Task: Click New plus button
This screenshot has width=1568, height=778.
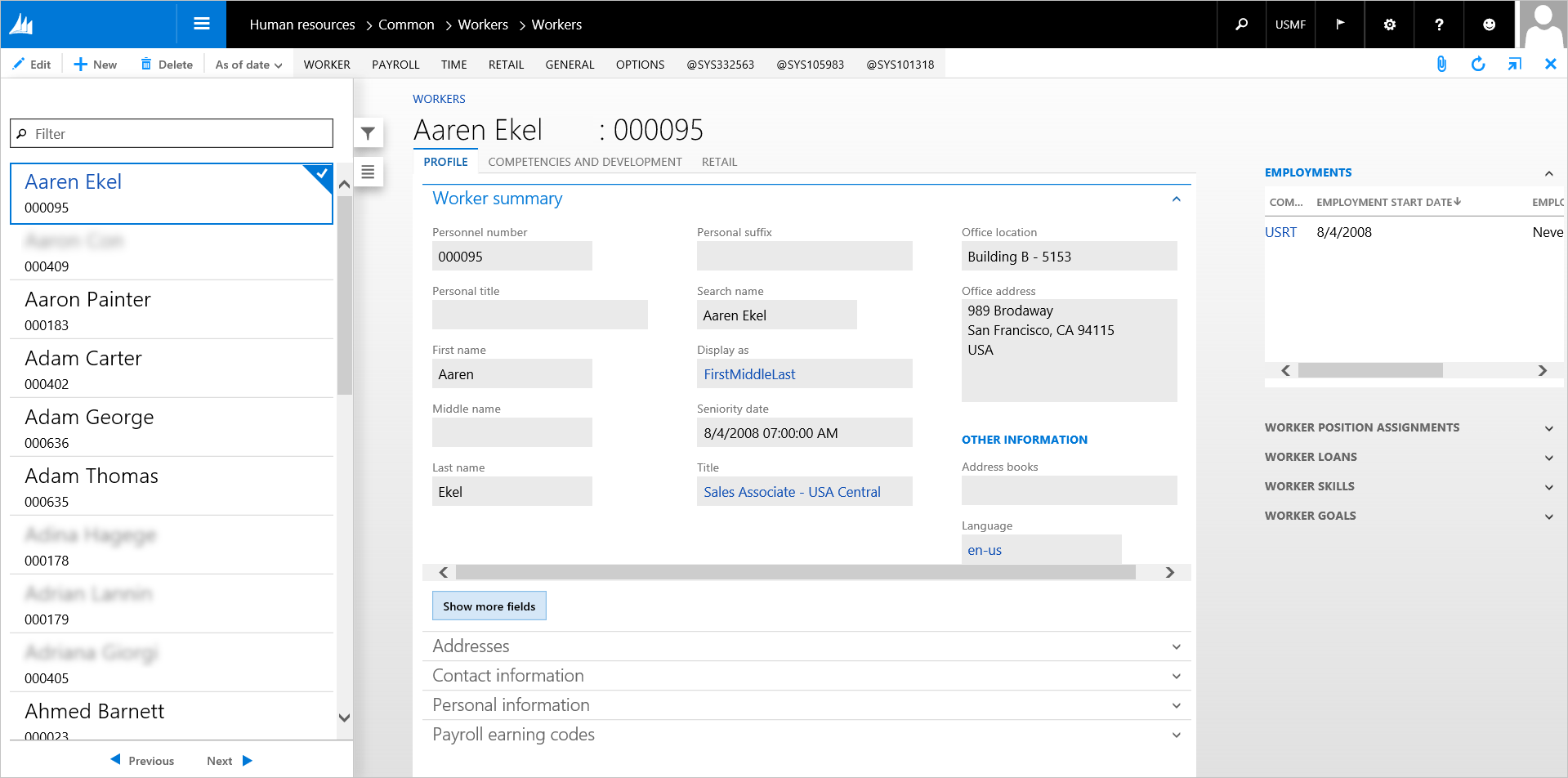Action: click(96, 65)
